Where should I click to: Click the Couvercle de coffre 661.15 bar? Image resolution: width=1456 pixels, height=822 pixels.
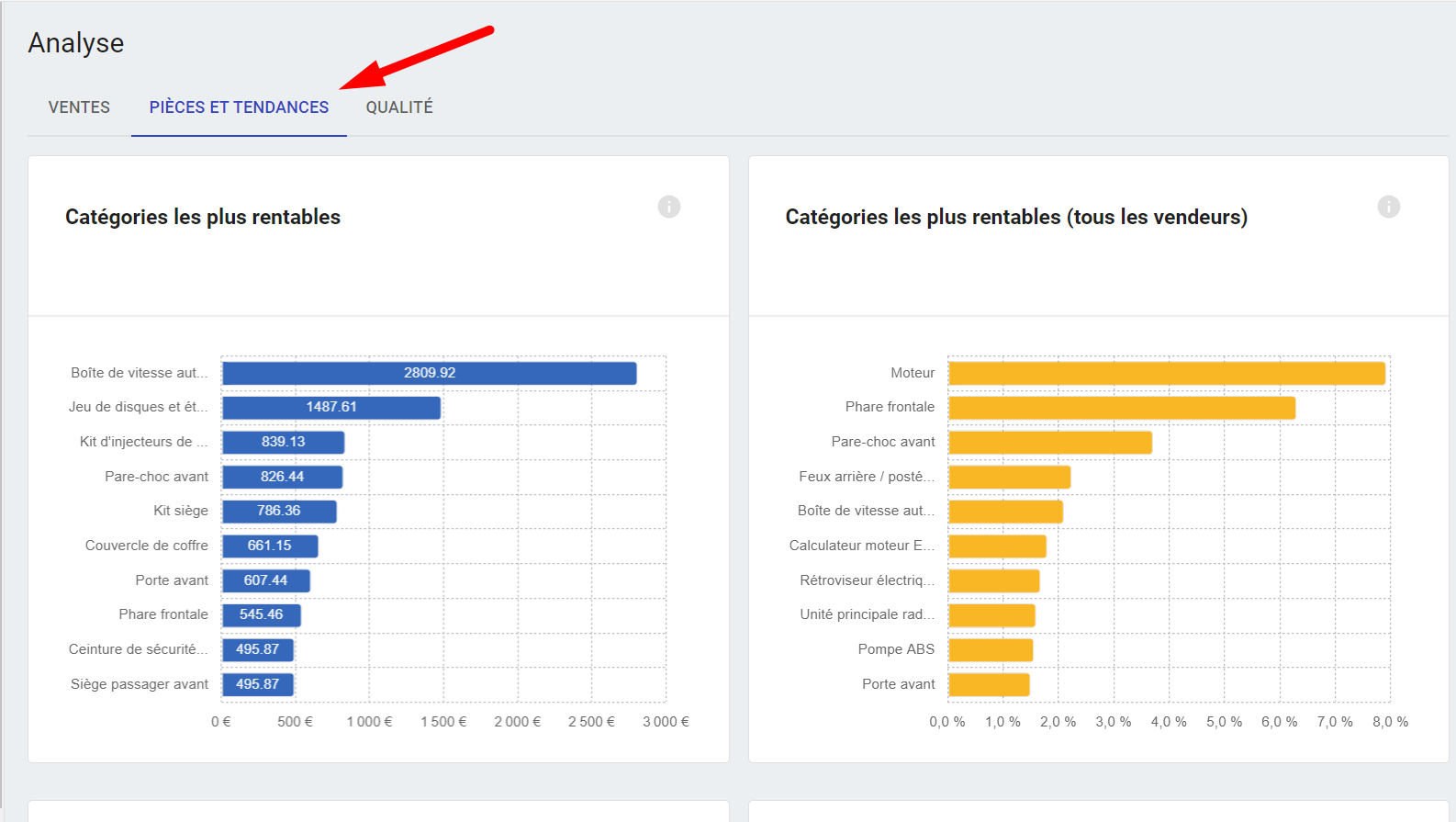point(270,546)
